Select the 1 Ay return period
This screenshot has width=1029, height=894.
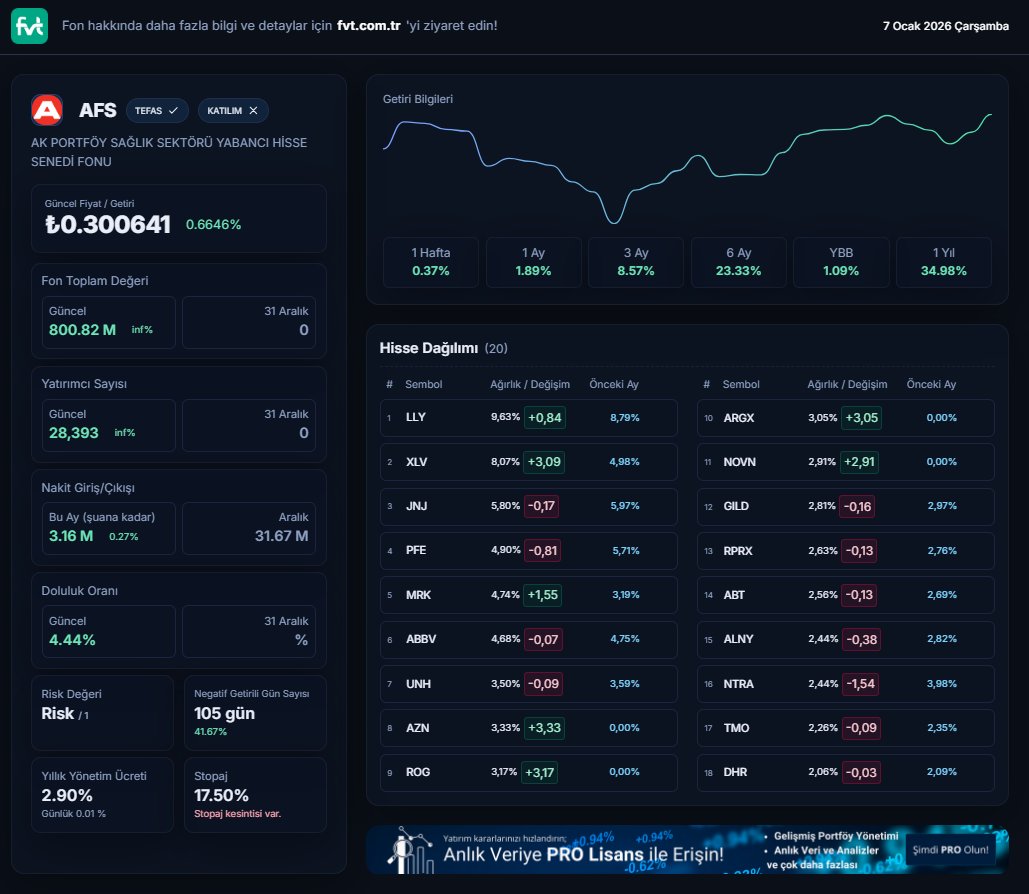tap(533, 262)
